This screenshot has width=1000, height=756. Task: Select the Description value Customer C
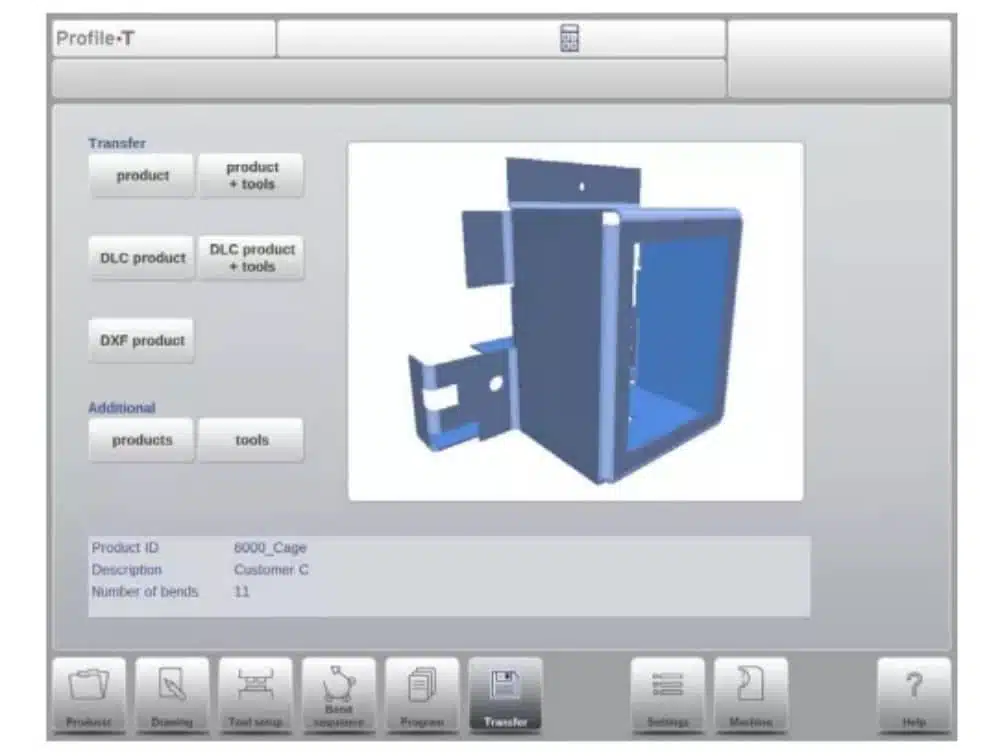(271, 570)
